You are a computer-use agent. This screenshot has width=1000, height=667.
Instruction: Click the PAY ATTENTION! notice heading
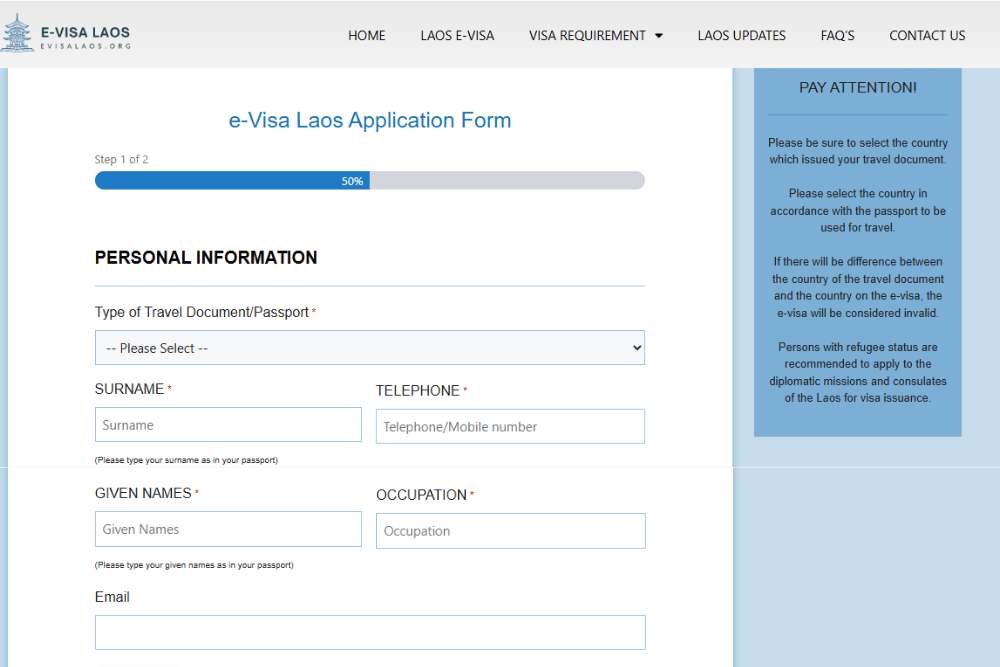857,88
